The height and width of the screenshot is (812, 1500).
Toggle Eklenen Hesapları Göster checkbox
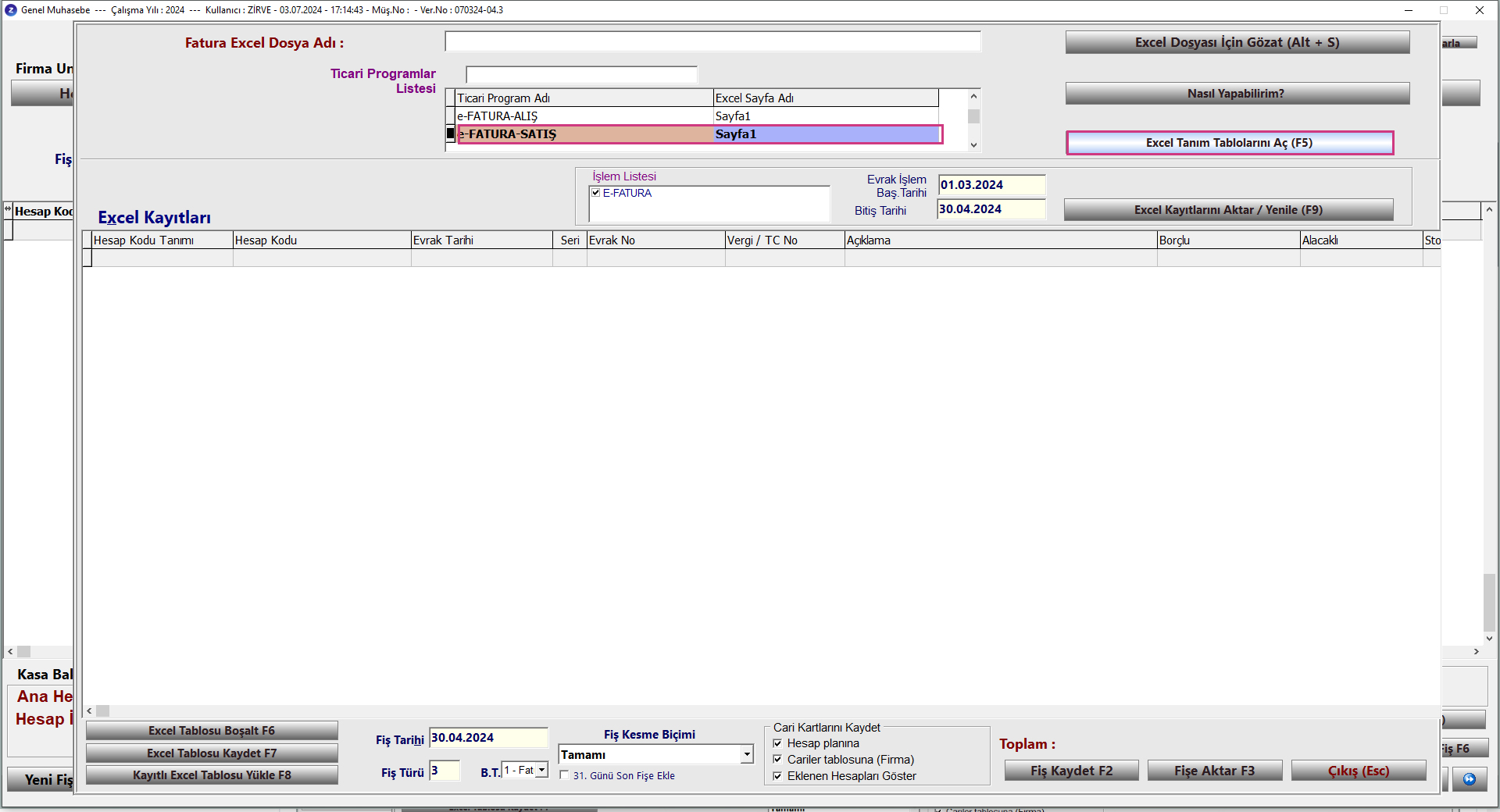pyautogui.click(x=777, y=776)
